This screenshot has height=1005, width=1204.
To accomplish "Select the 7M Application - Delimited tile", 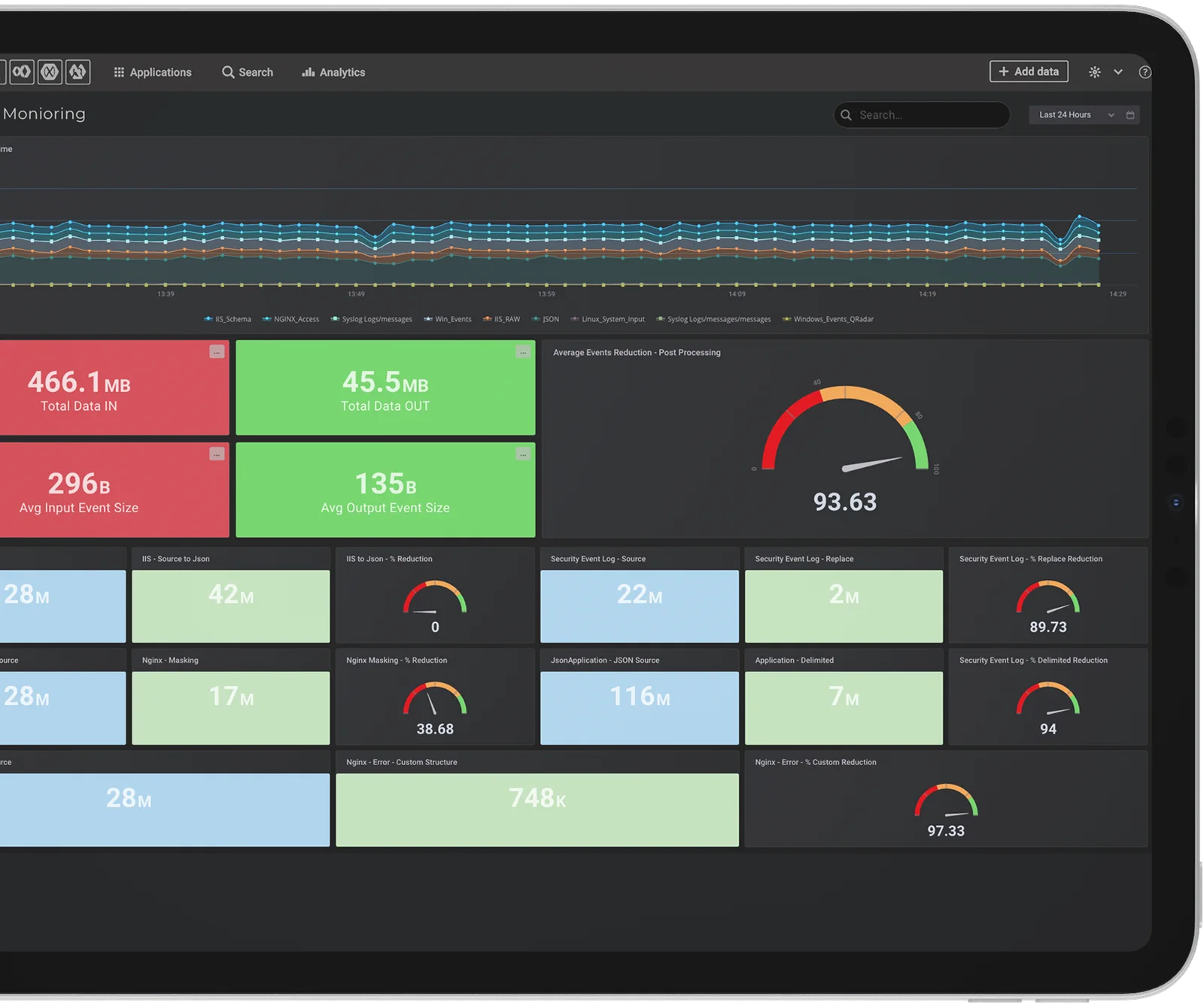I will tap(844, 708).
